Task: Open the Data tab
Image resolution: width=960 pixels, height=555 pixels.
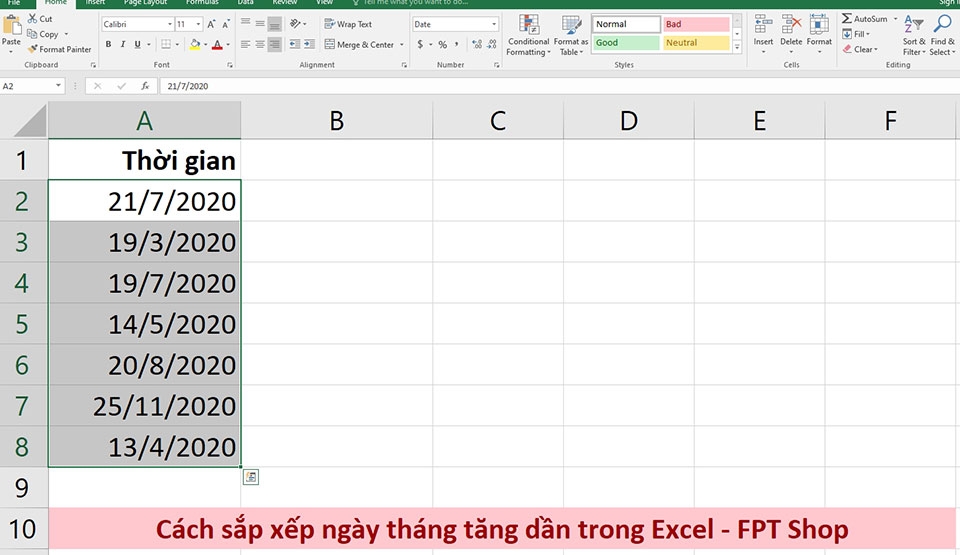Action: (x=246, y=3)
